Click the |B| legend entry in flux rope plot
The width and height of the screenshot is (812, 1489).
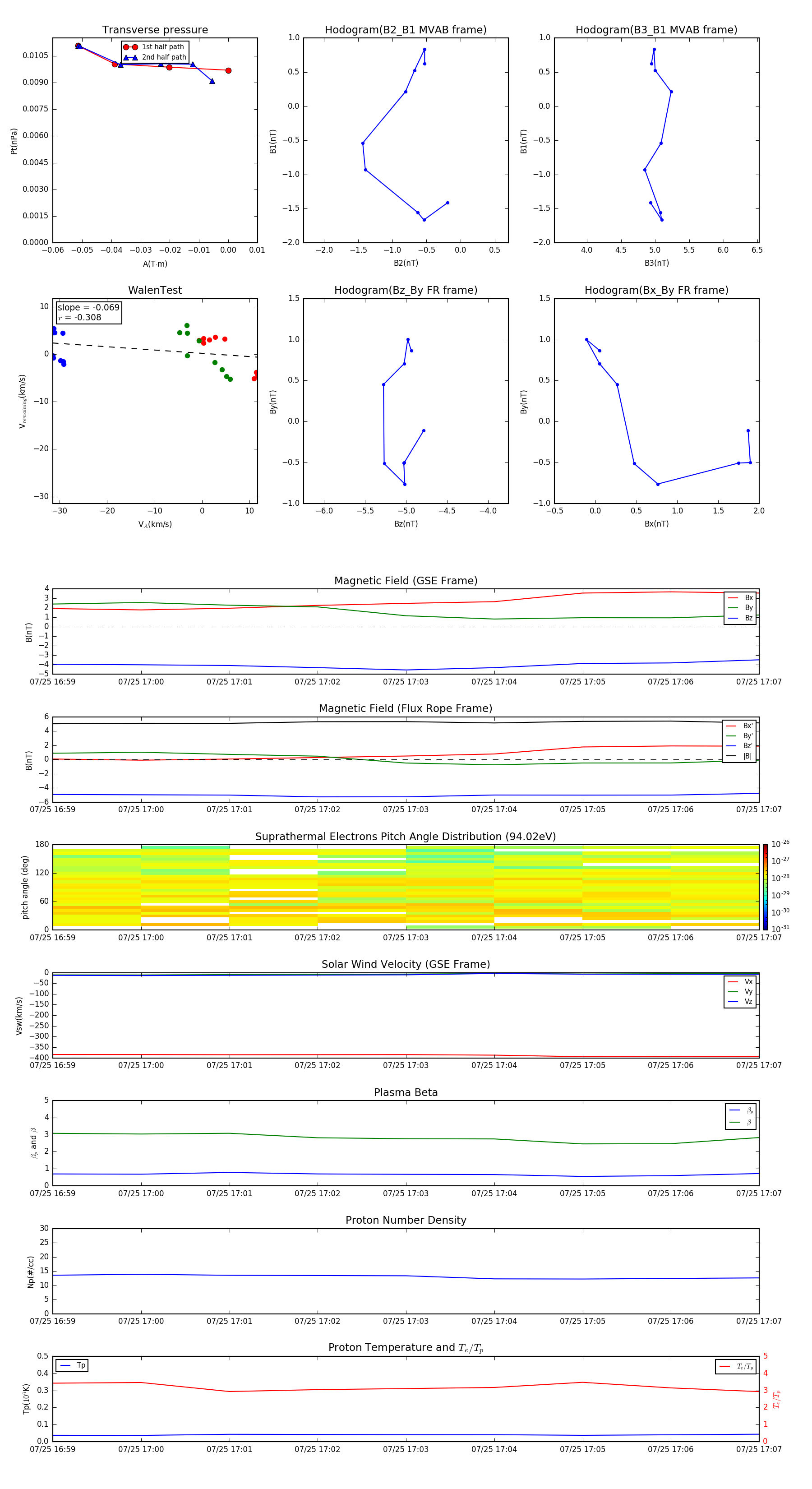739,756
